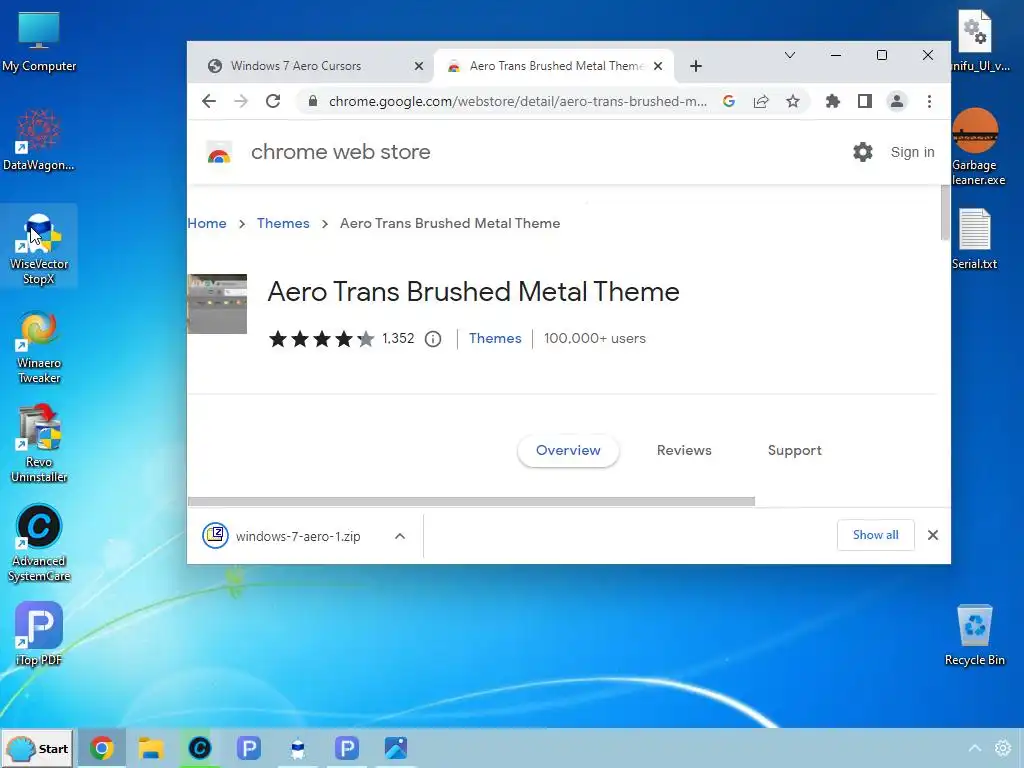
Task: Open Chrome's three-dot menu
Action: (929, 101)
